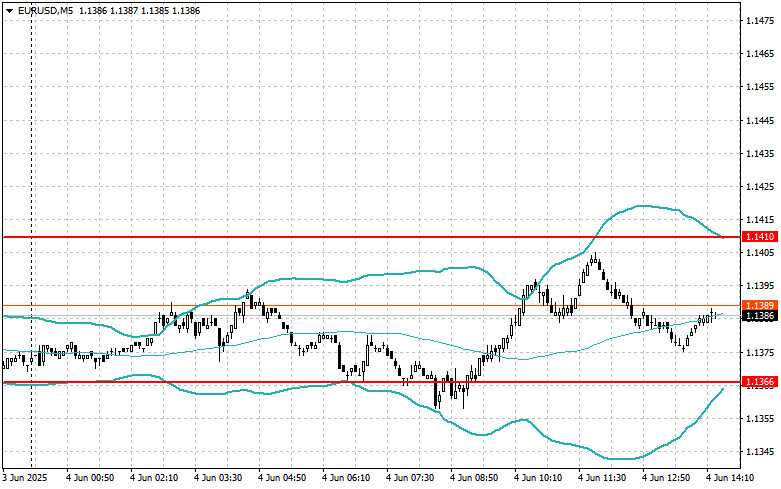
Task: Select the 1.1410 red price label
Action: [x=760, y=237]
